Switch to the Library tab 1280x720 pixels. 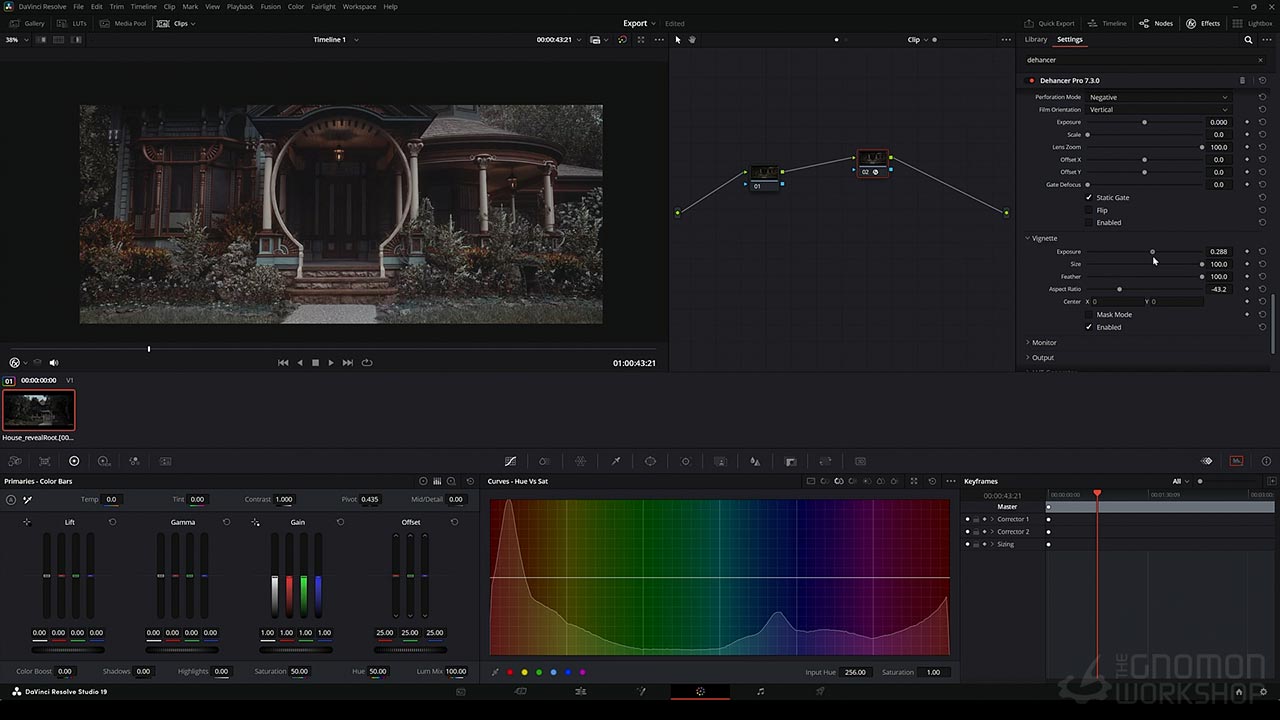(x=1036, y=40)
